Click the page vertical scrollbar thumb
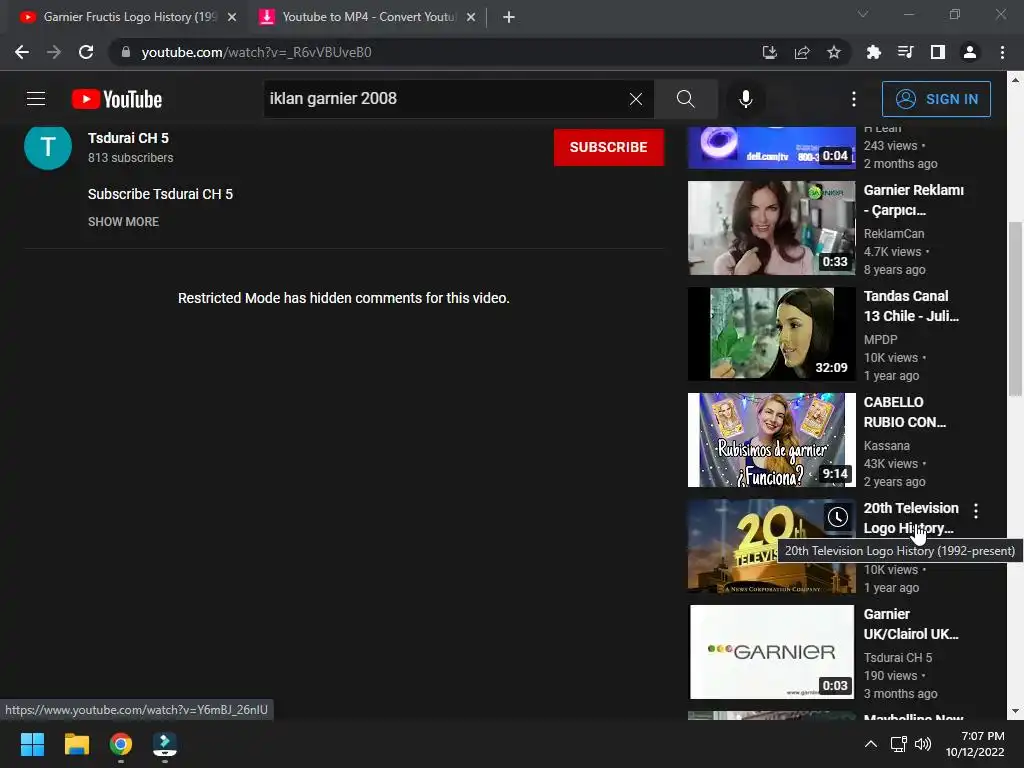Viewport: 1024px width, 768px height. click(1015, 308)
